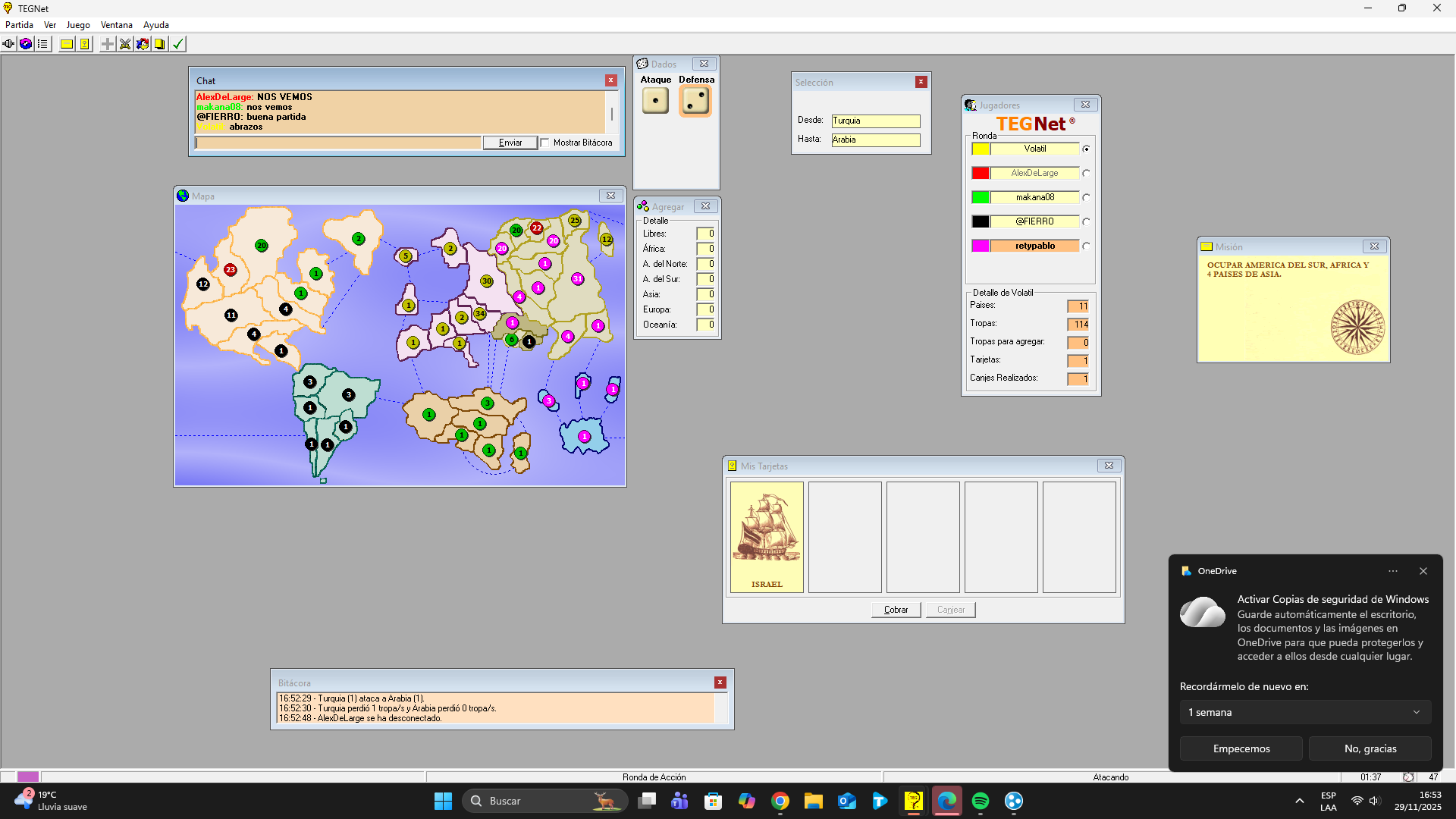Viewport: 1456px width, 819px height.
Task: Select the ISRAEL ship card
Action: (x=767, y=537)
